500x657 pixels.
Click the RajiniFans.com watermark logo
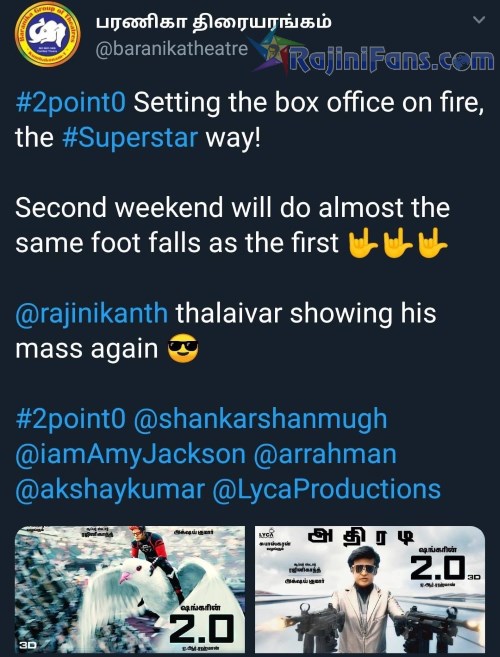point(392,61)
